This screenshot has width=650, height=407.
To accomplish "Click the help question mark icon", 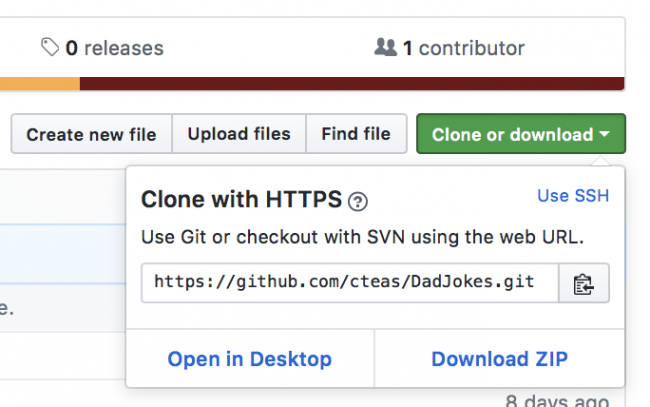I will (x=358, y=202).
